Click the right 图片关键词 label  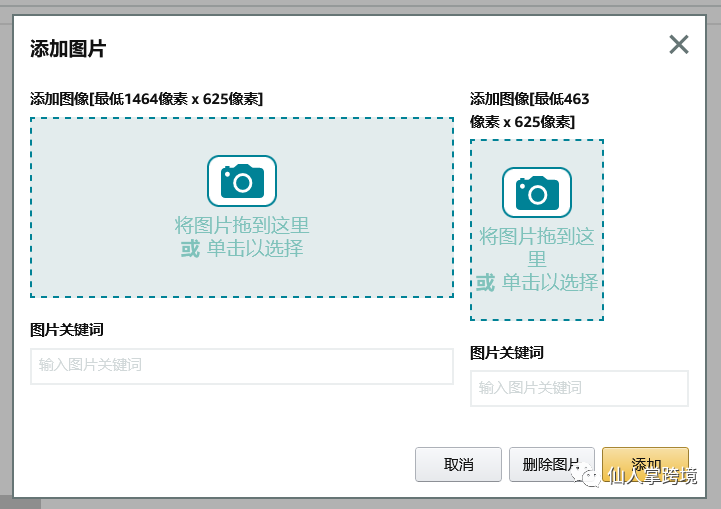507,353
